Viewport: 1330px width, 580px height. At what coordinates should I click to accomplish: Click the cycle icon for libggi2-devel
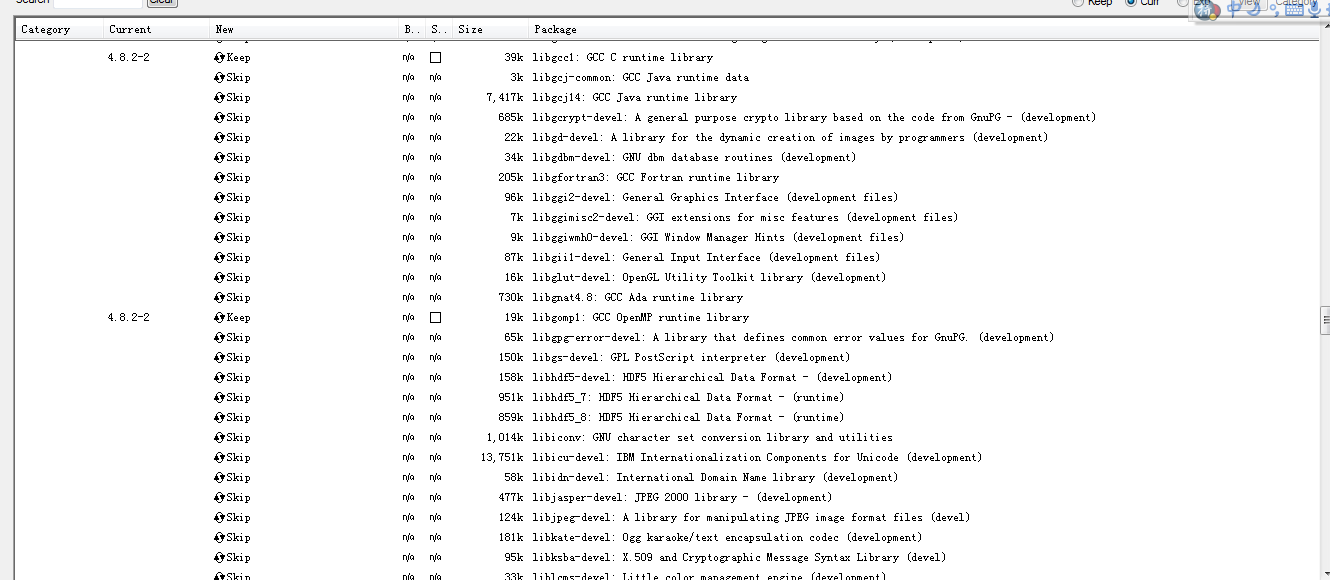[x=220, y=198]
